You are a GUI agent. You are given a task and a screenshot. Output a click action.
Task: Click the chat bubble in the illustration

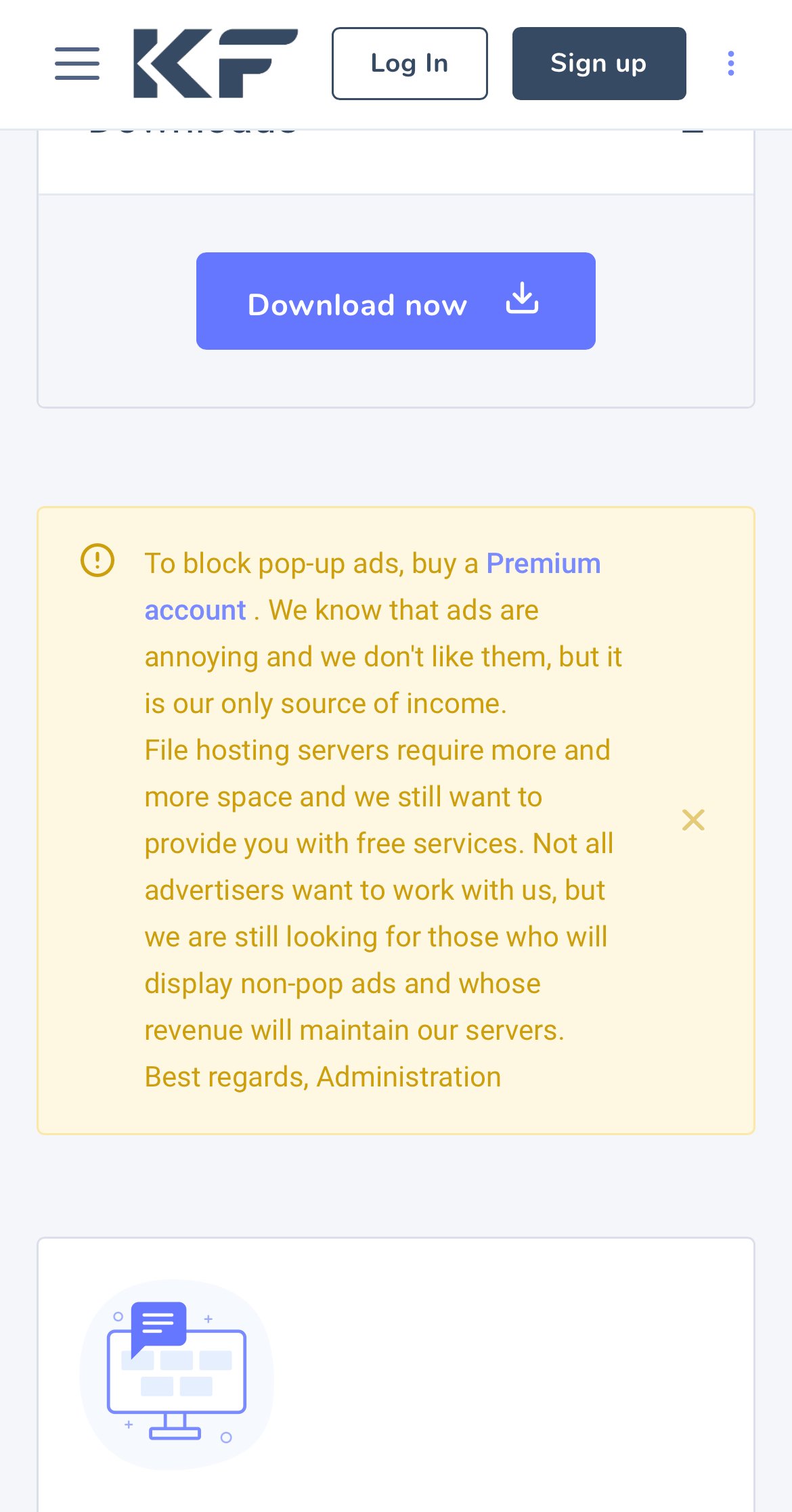158,1323
